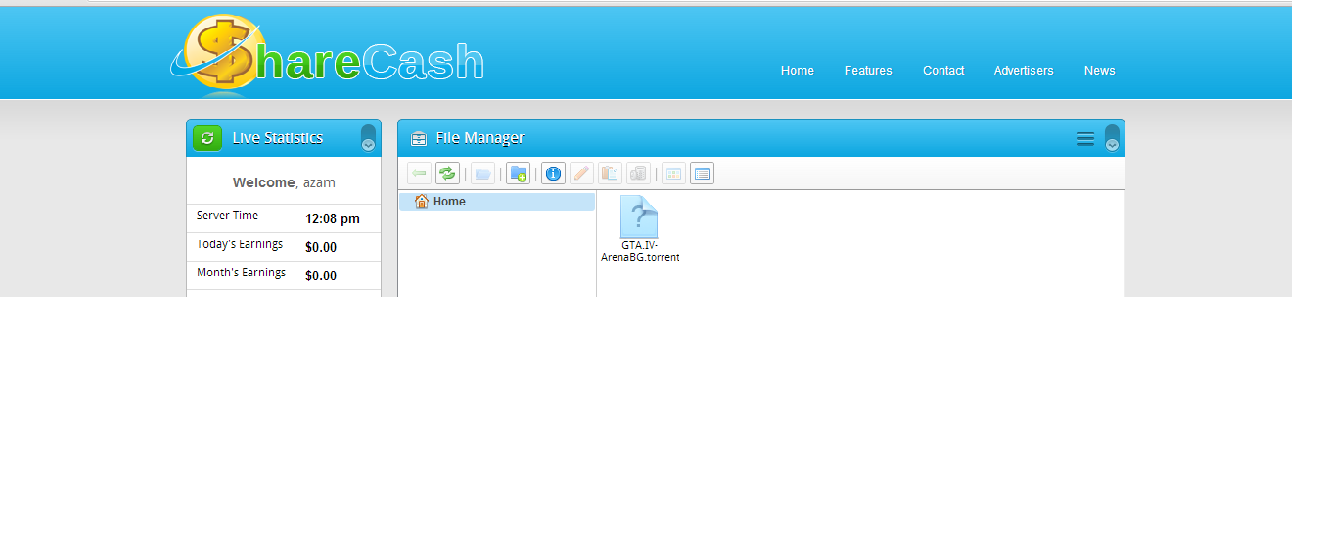Open file info with blue info icon
Viewport: 1320px width, 554px height.
tap(553, 174)
